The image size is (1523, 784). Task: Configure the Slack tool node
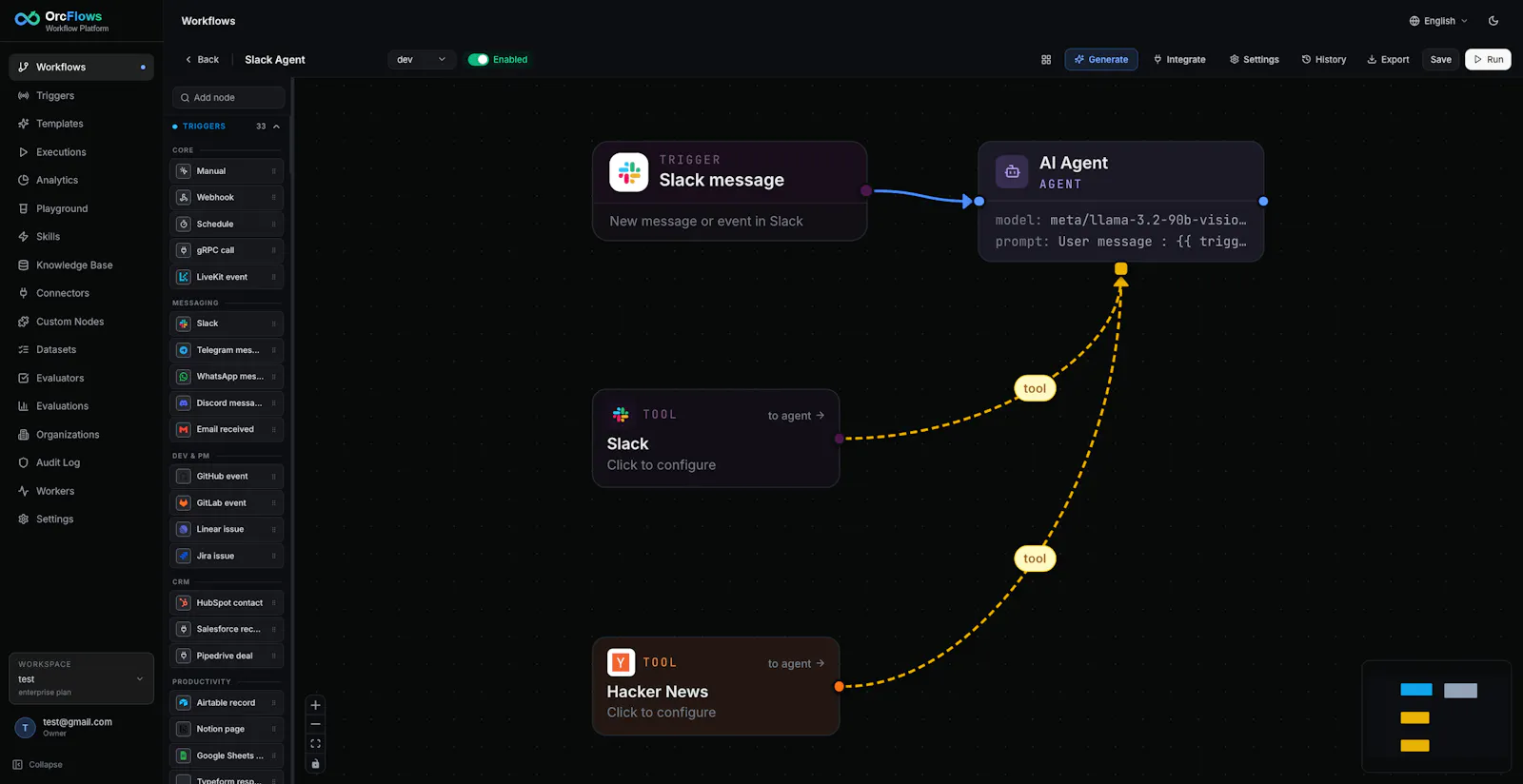point(716,439)
